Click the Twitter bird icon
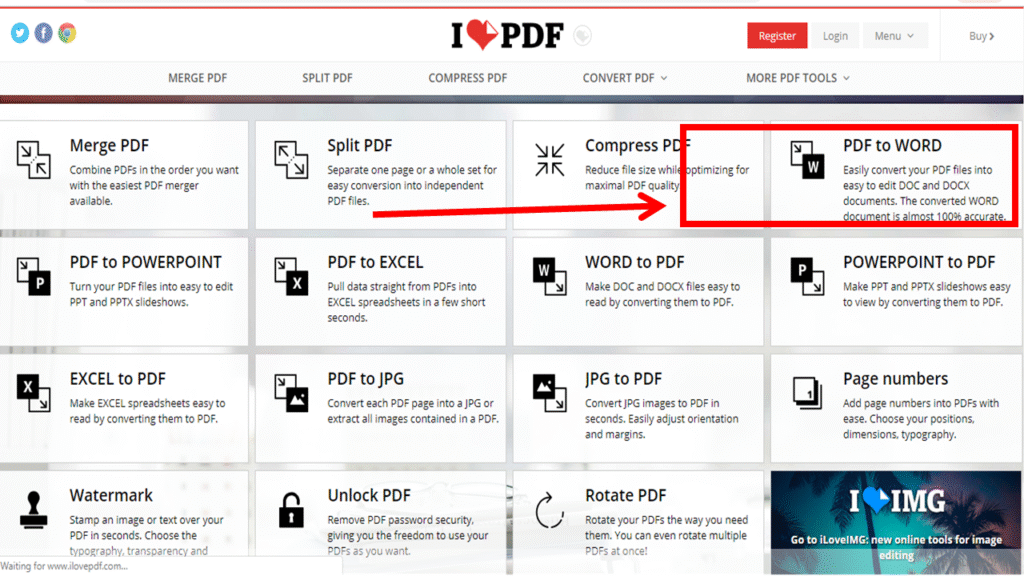The width and height of the screenshot is (1024, 576). 20,33
